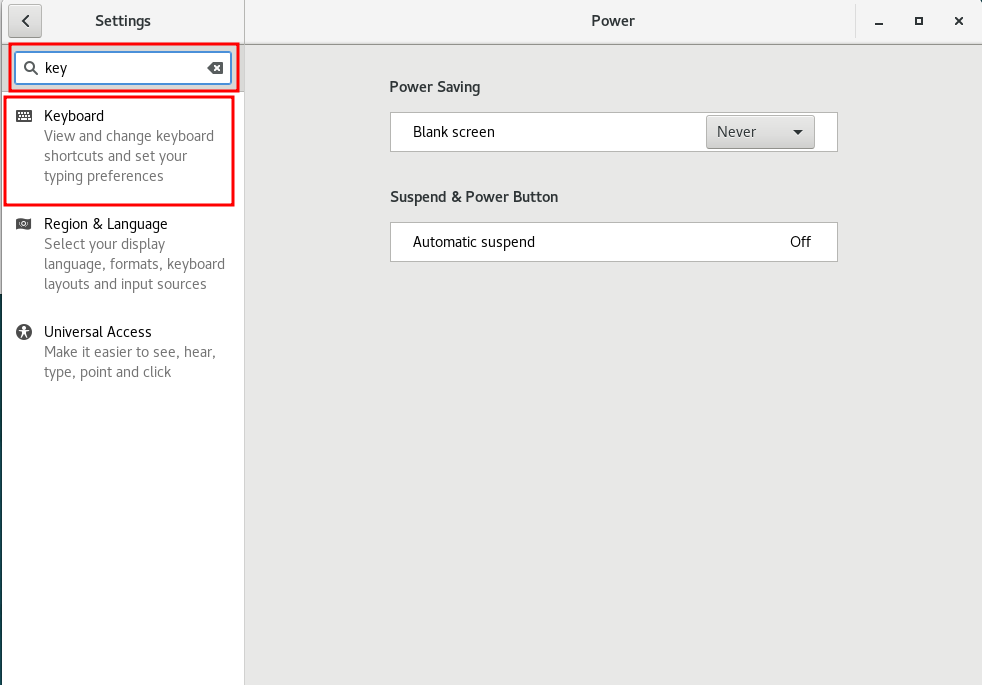Click the 'Power Saving' heading

tap(435, 87)
